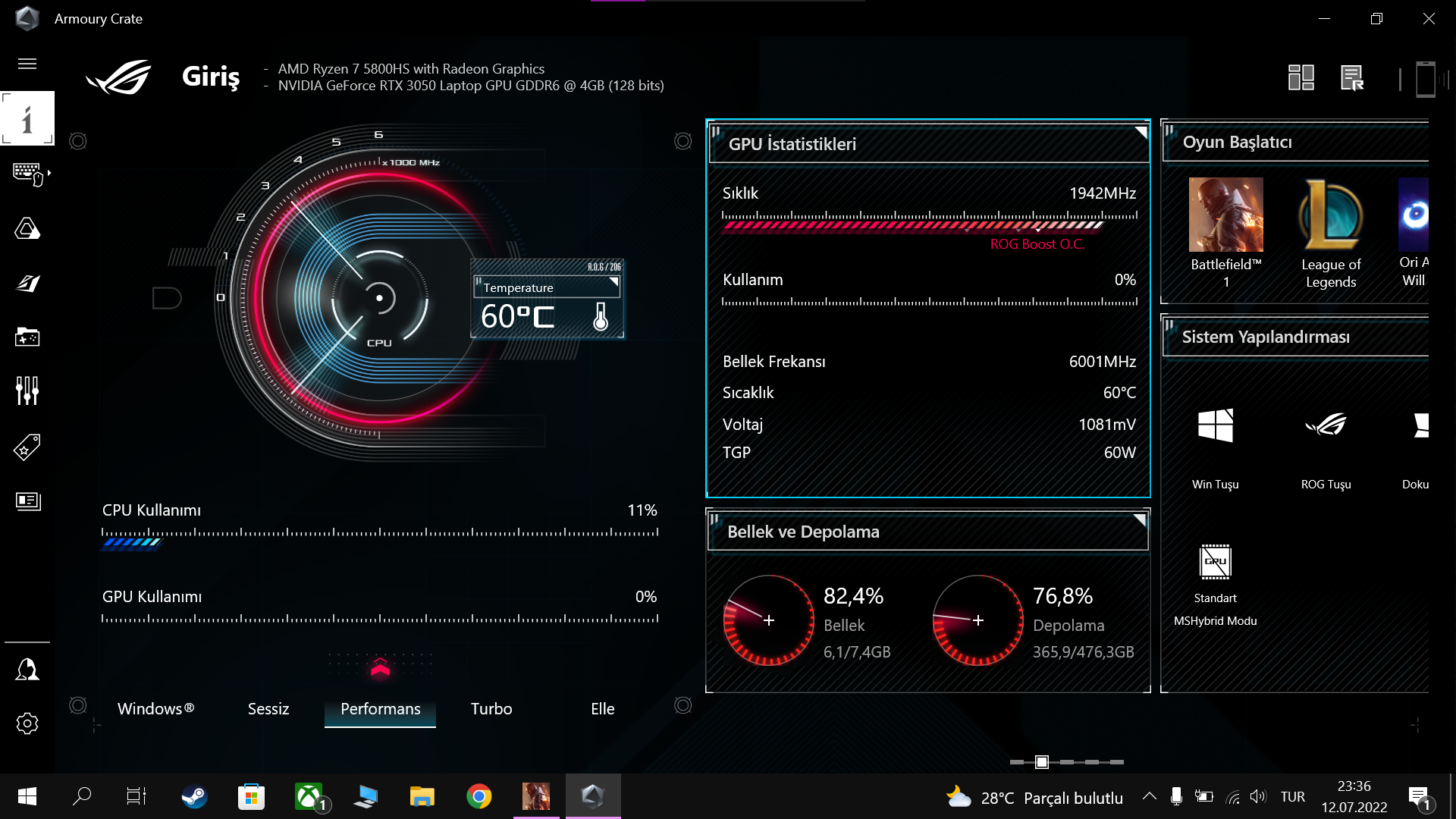Toggle the Win Tuşu setting
Image resolution: width=1456 pixels, height=819 pixels.
click(1215, 426)
